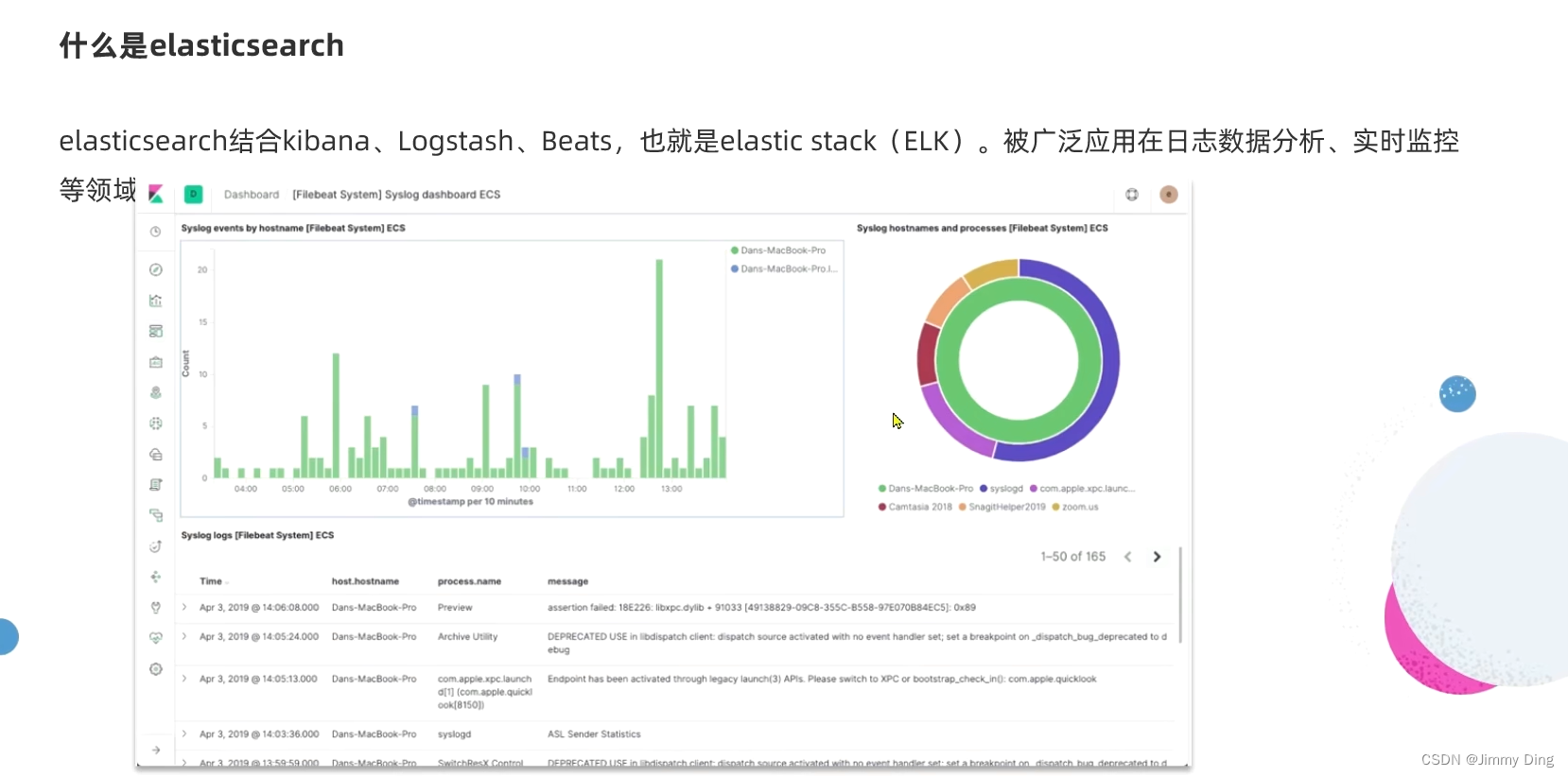Click the syslogd purple legend dot
Viewport: 1568px width, 777px height.
pyautogui.click(x=984, y=489)
